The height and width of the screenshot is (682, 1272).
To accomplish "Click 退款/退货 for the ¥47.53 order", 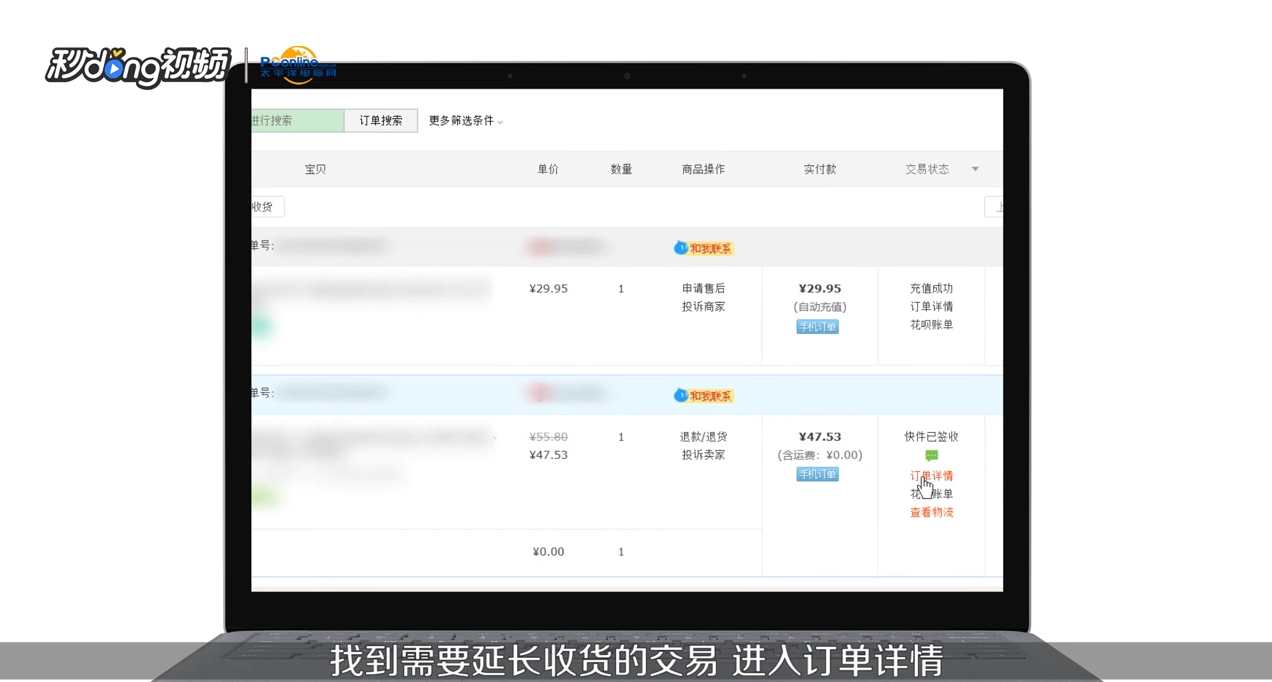I will [x=704, y=437].
